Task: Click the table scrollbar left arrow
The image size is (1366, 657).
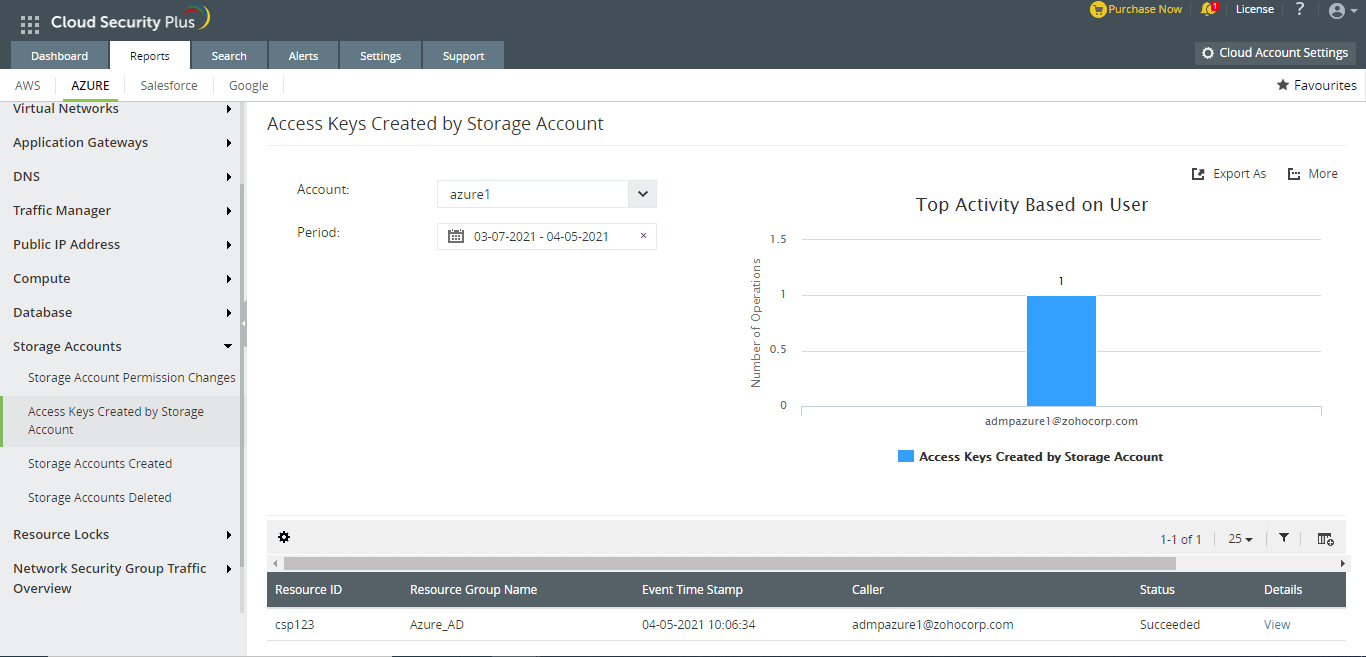Action: point(273,564)
